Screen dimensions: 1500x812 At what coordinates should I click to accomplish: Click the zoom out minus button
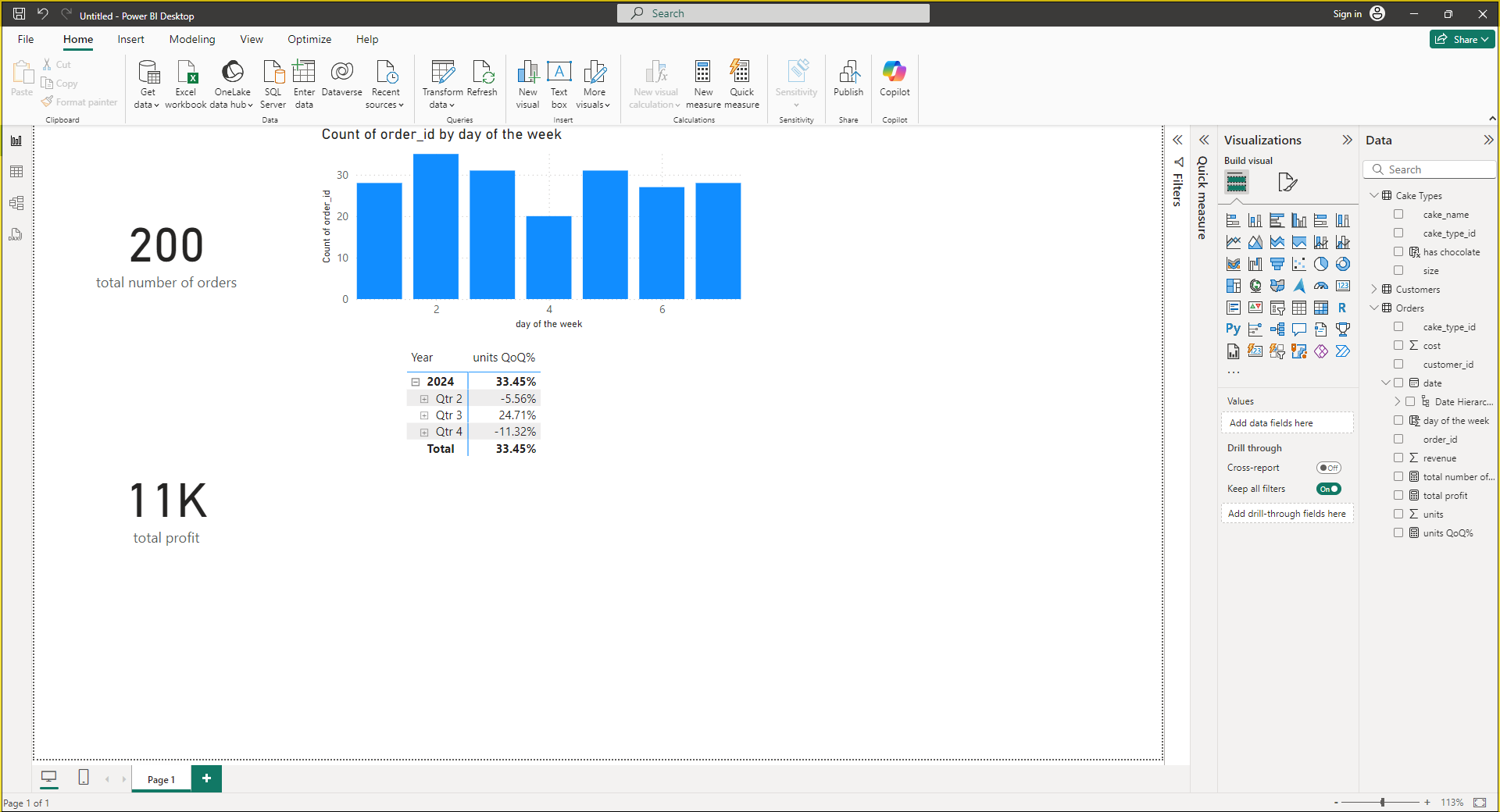(x=1336, y=802)
